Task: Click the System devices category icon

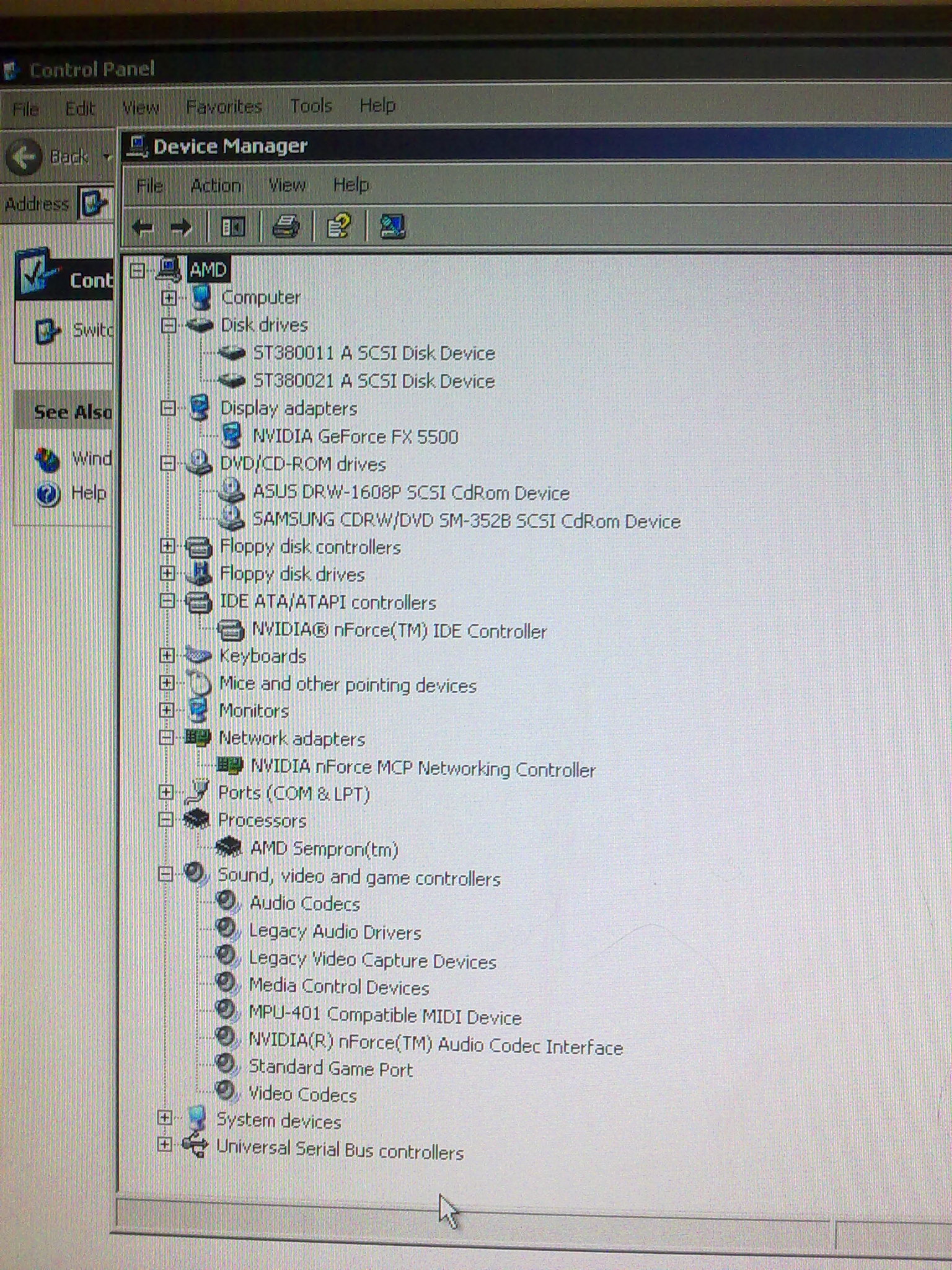Action: click(196, 1119)
